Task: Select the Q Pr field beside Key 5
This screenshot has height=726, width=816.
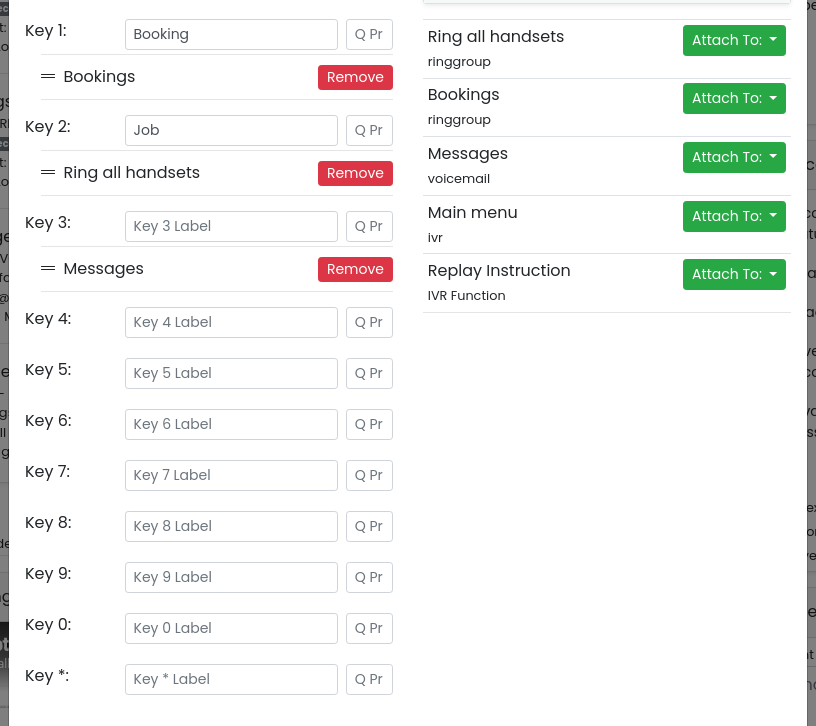Action: point(369,373)
